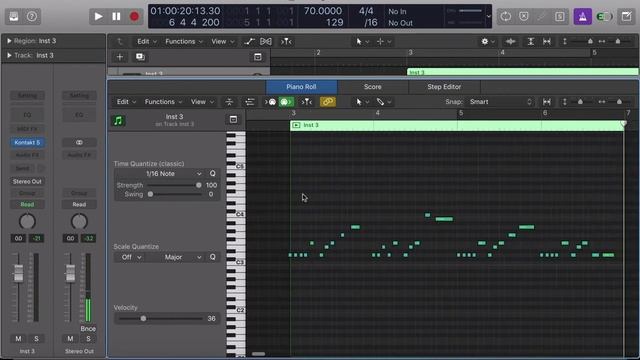Pause playback with the Pause button

tap(116, 16)
